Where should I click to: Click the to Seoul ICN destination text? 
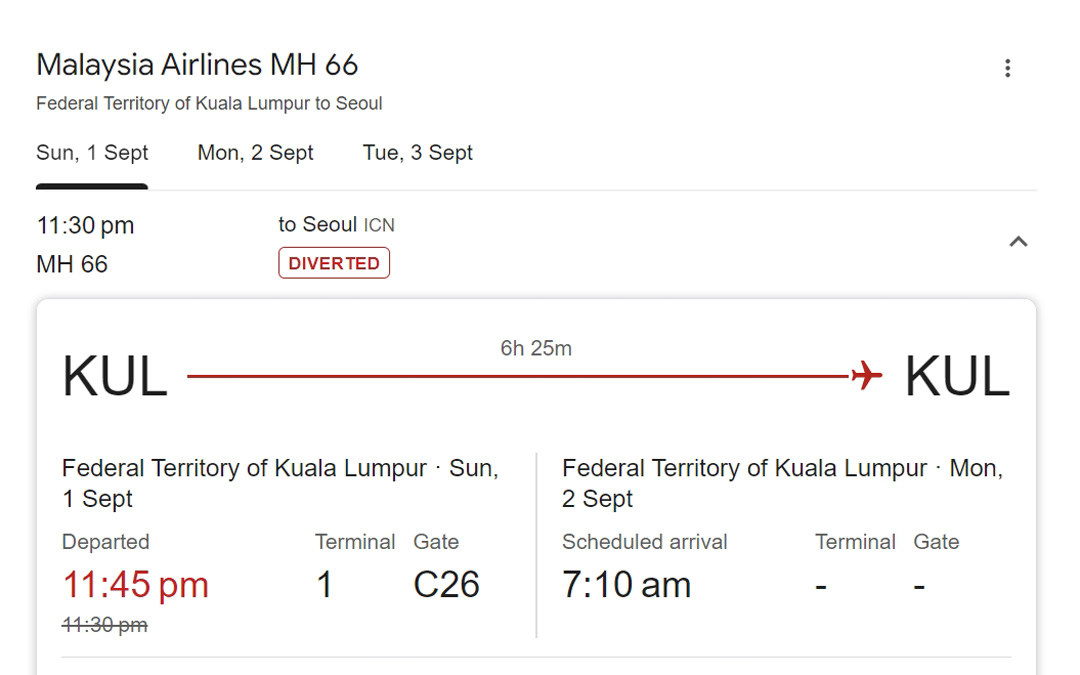tap(336, 225)
